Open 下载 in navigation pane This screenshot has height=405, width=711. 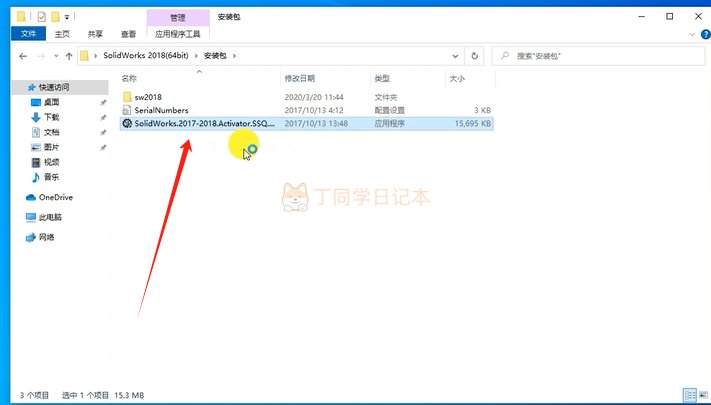(51, 117)
